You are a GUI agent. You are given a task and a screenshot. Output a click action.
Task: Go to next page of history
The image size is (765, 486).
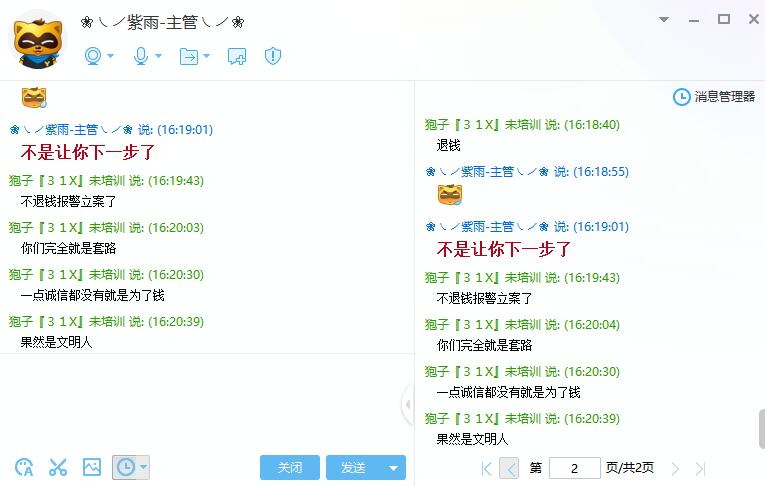[675, 469]
